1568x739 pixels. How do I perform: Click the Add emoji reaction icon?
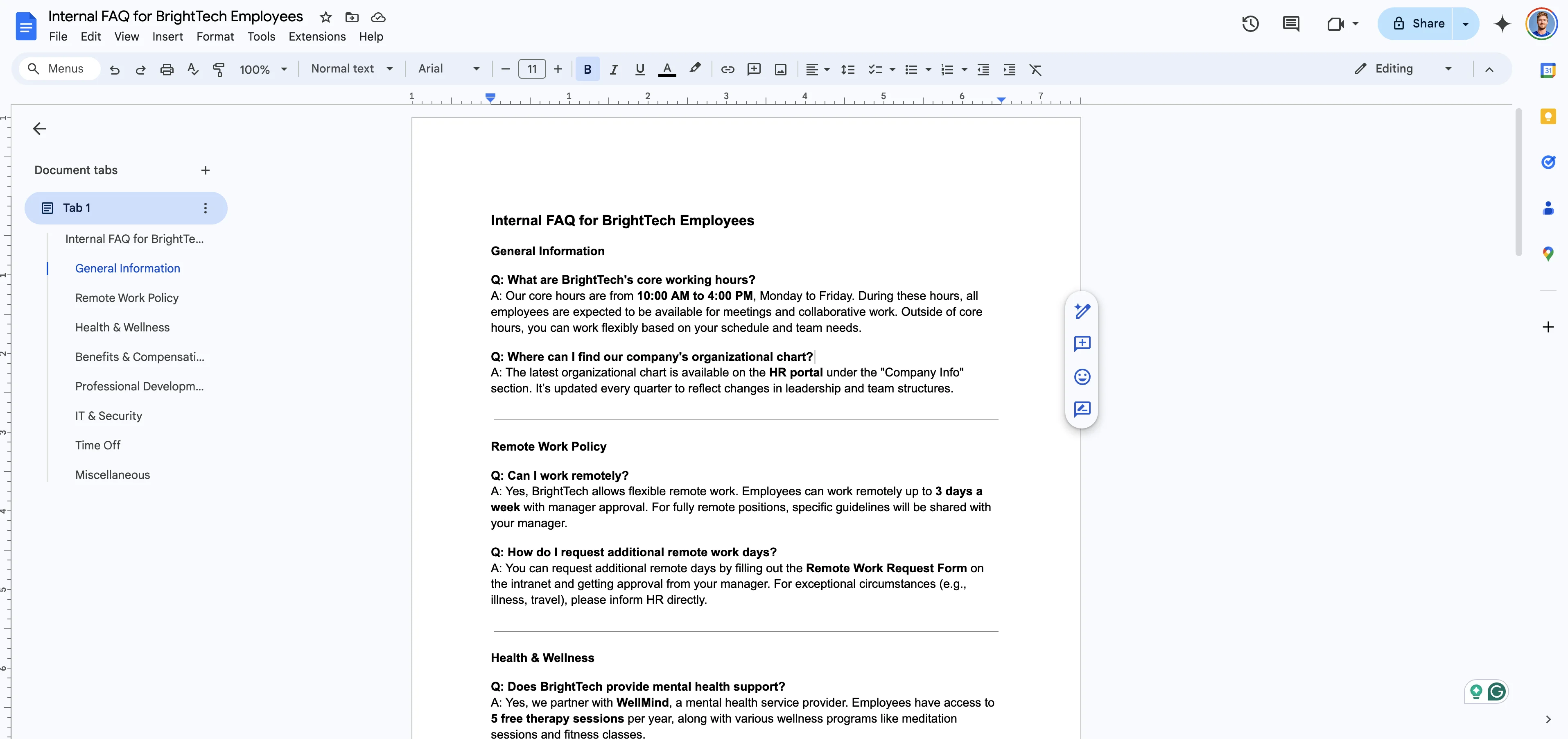1082,376
